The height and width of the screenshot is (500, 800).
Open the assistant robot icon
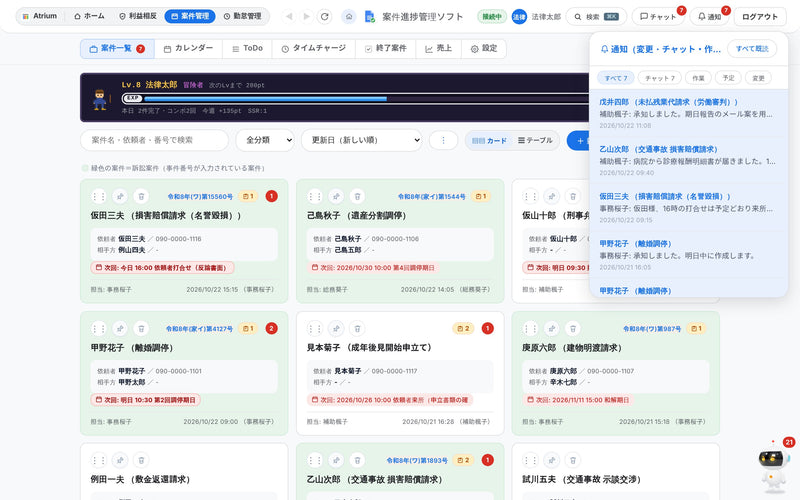click(774, 465)
